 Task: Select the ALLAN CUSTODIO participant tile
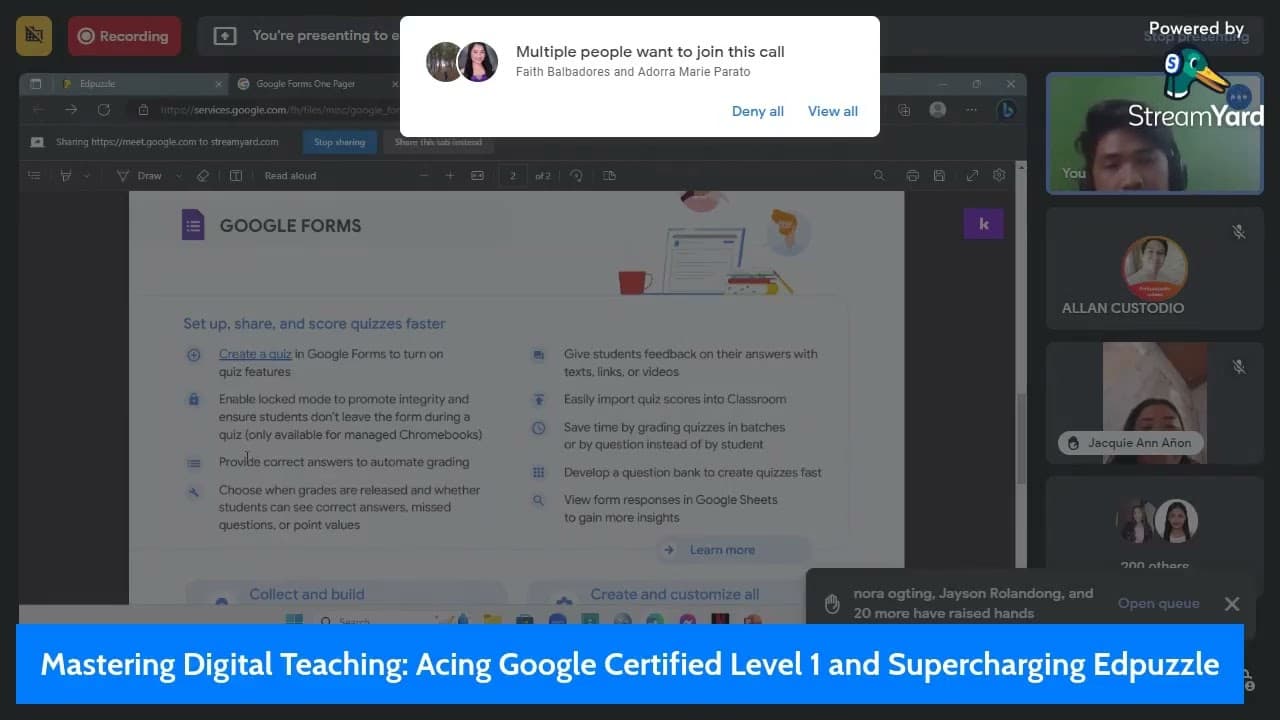tap(1155, 267)
